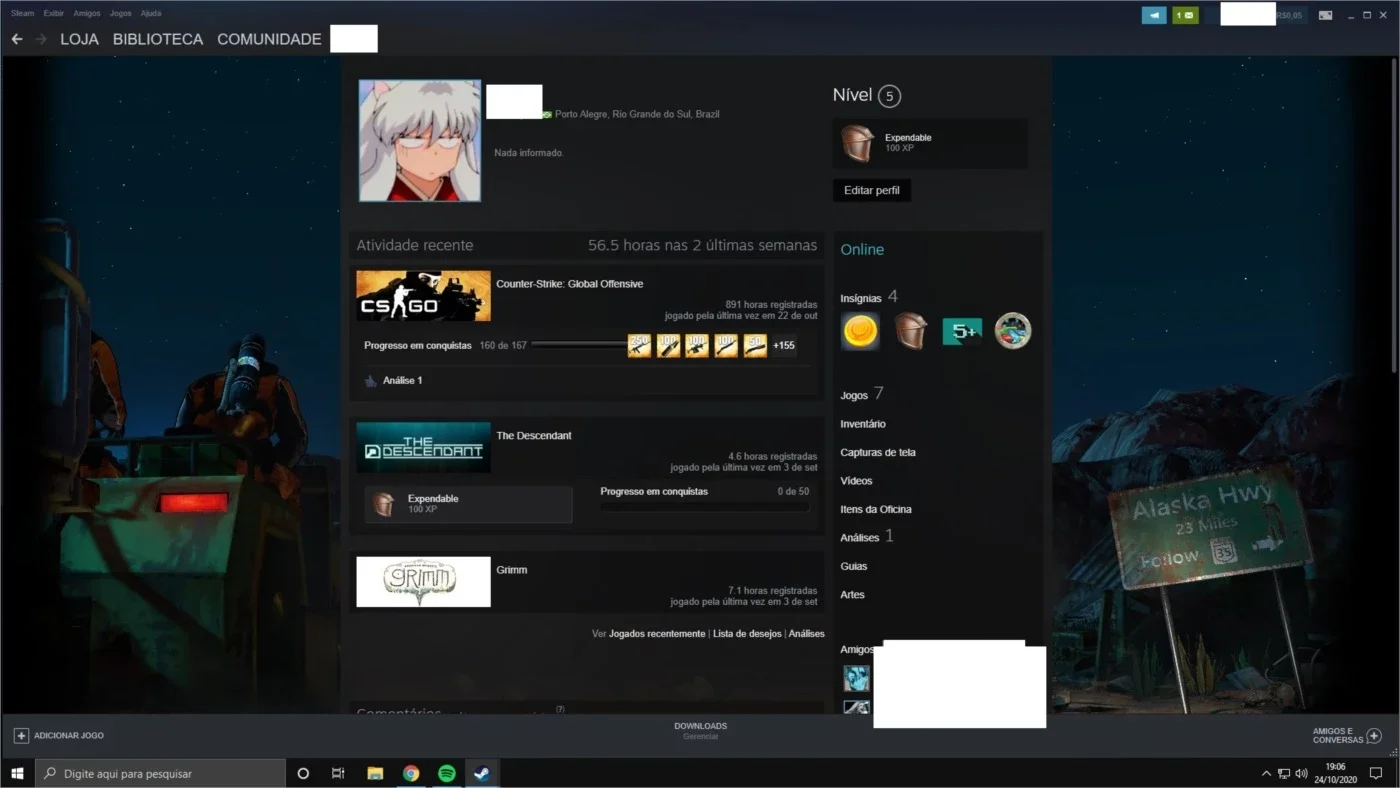The height and width of the screenshot is (788, 1400).
Task: Click the thumbs-up icon beside Análise 1
Action: [x=371, y=381]
